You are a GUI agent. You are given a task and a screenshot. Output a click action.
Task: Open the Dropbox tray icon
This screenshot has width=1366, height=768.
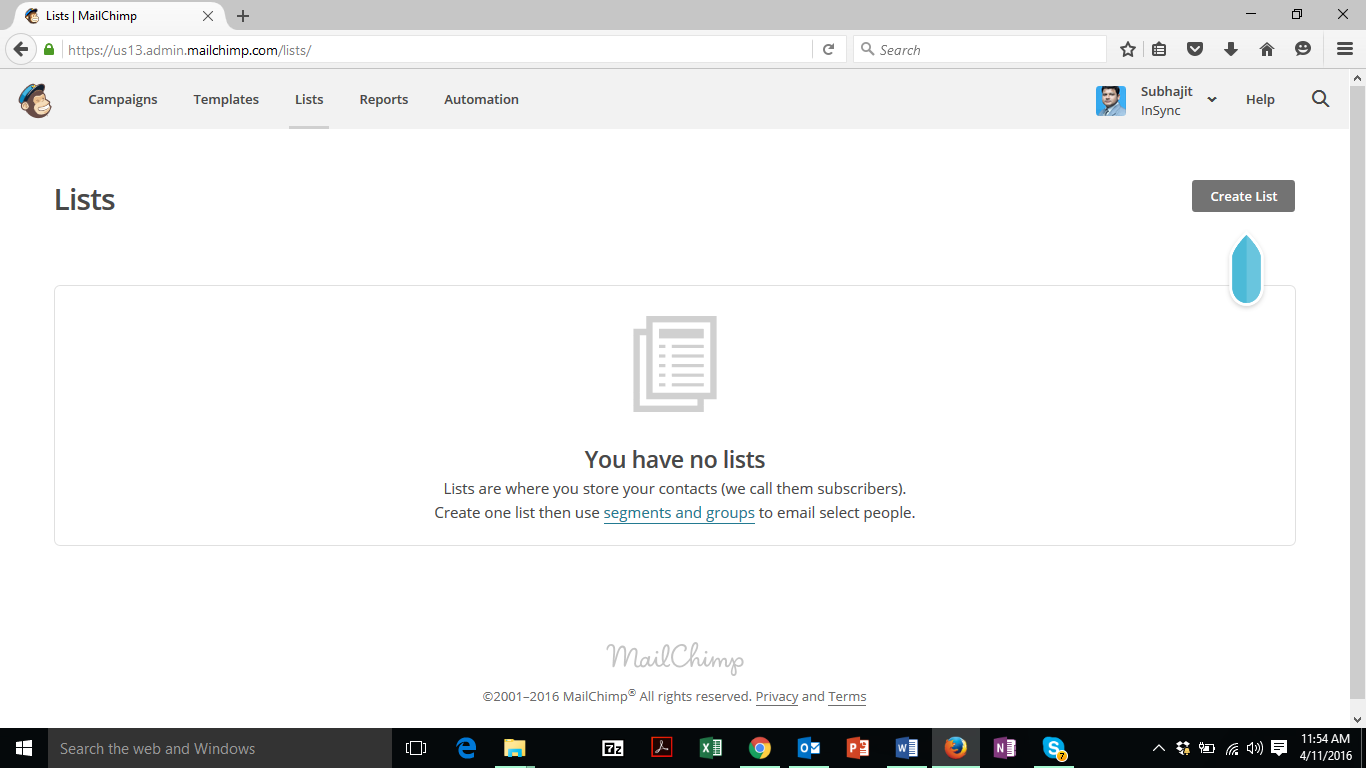point(1183,748)
